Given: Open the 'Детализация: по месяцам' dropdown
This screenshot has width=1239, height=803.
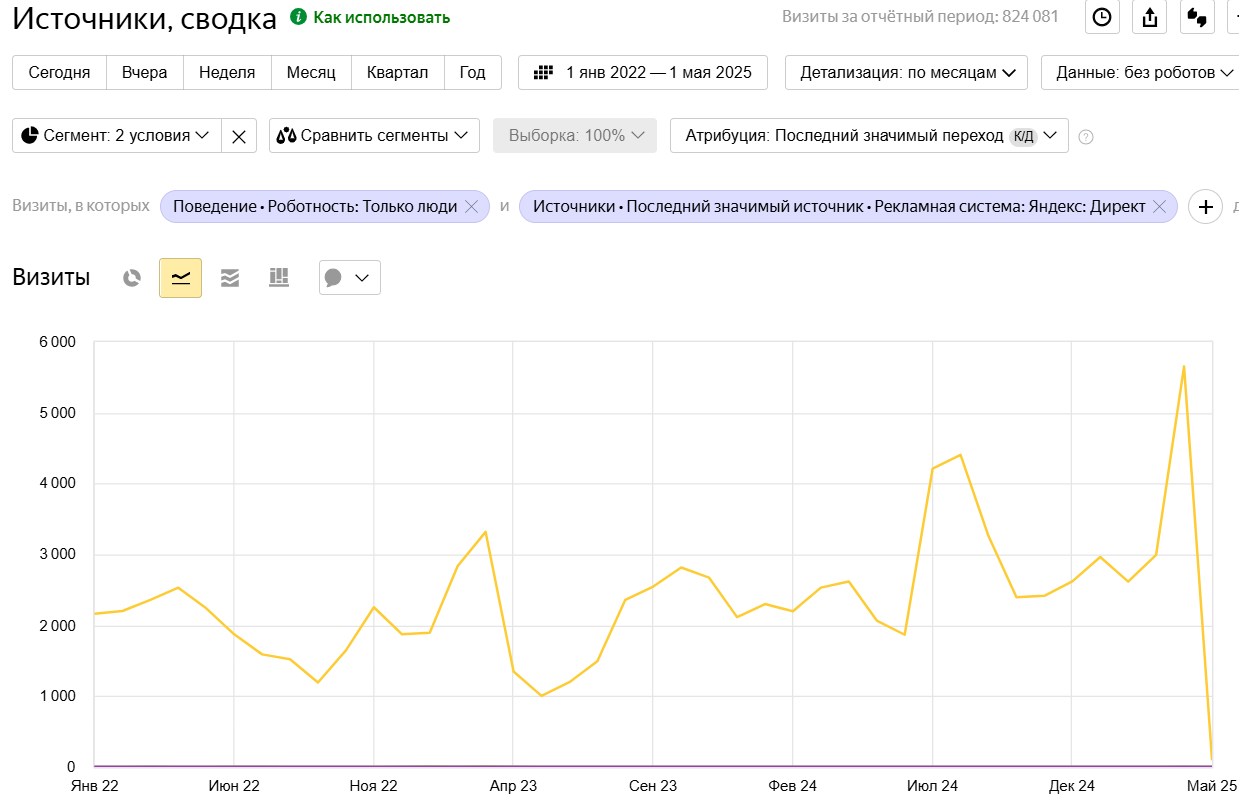Looking at the screenshot, I should (907, 72).
